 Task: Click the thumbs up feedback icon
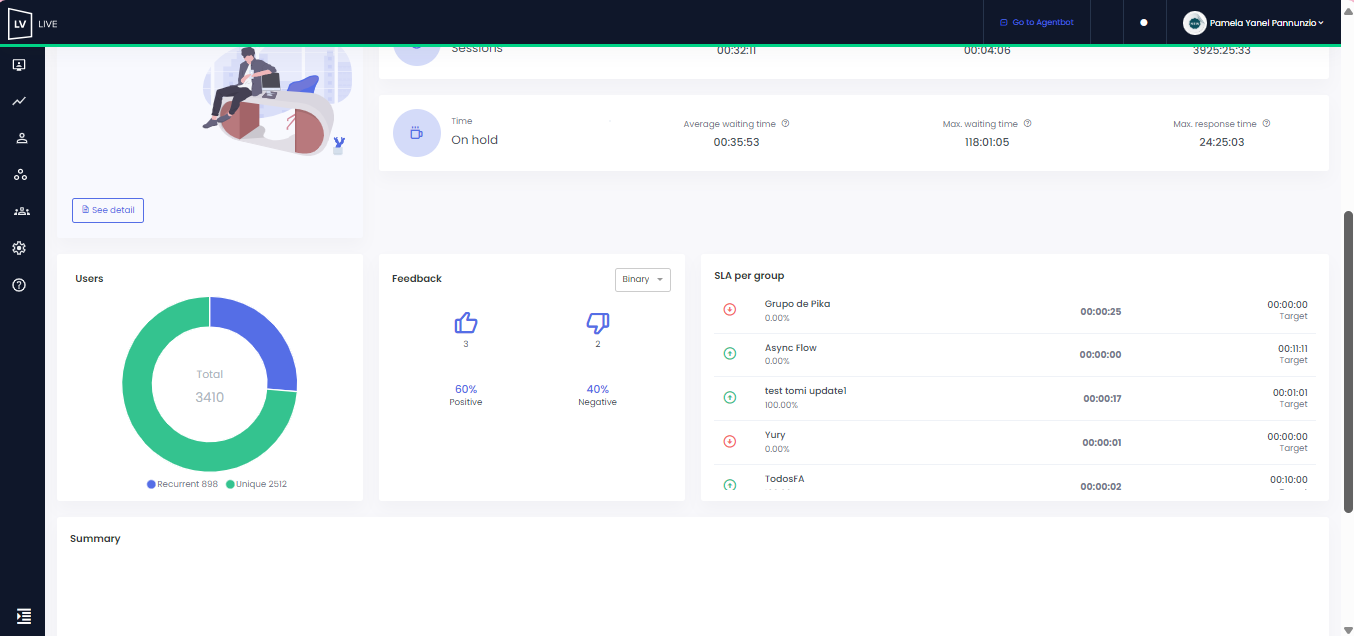click(x=466, y=322)
